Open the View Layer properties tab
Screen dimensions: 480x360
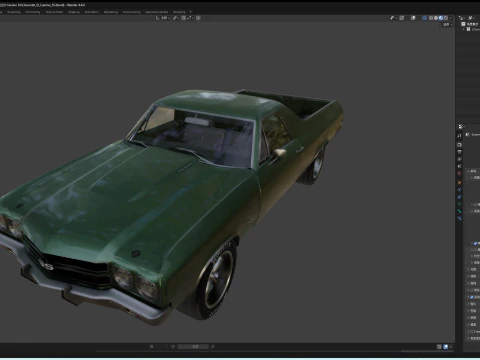(460, 159)
